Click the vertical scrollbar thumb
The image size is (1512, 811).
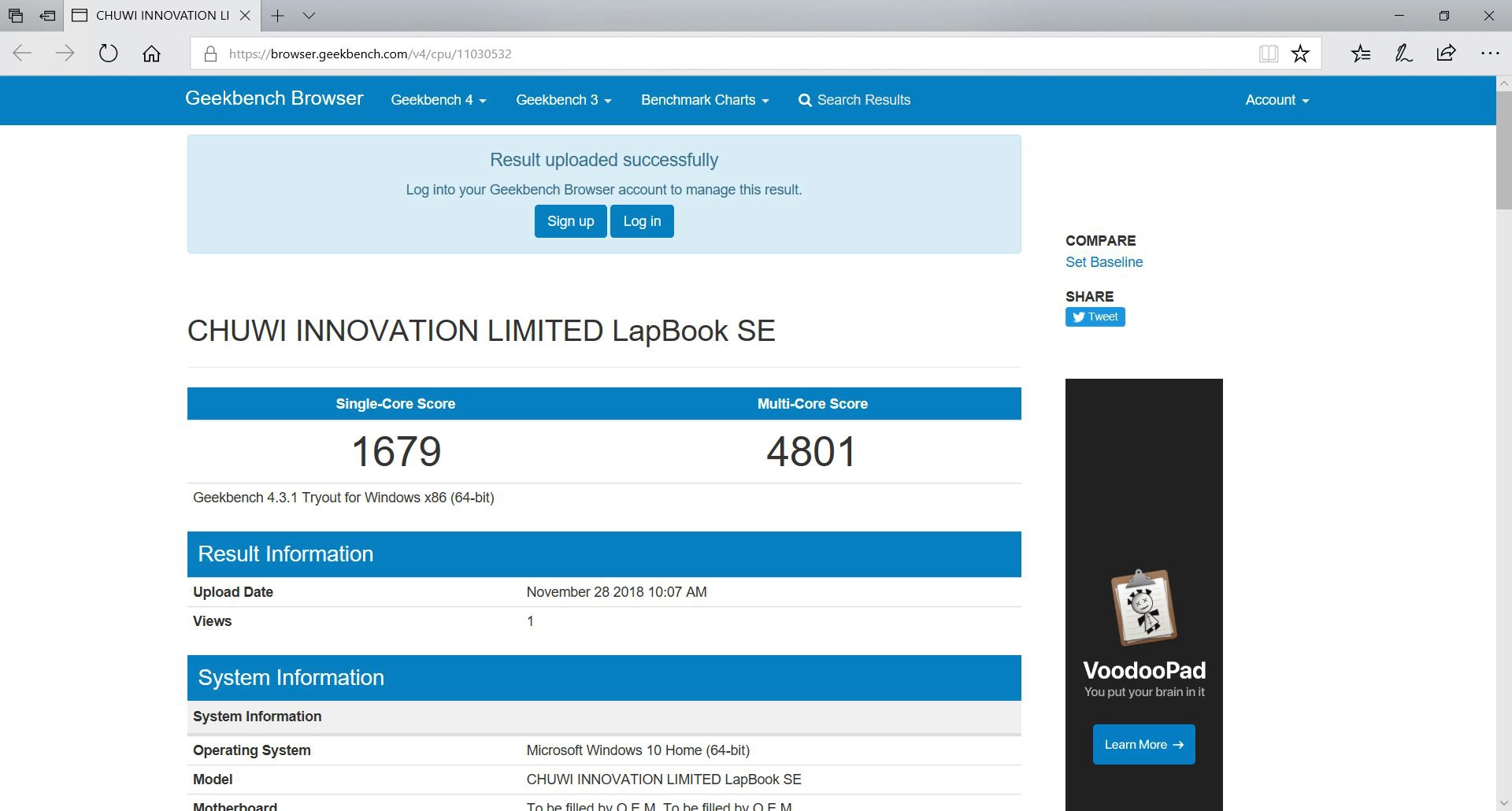(x=1503, y=150)
